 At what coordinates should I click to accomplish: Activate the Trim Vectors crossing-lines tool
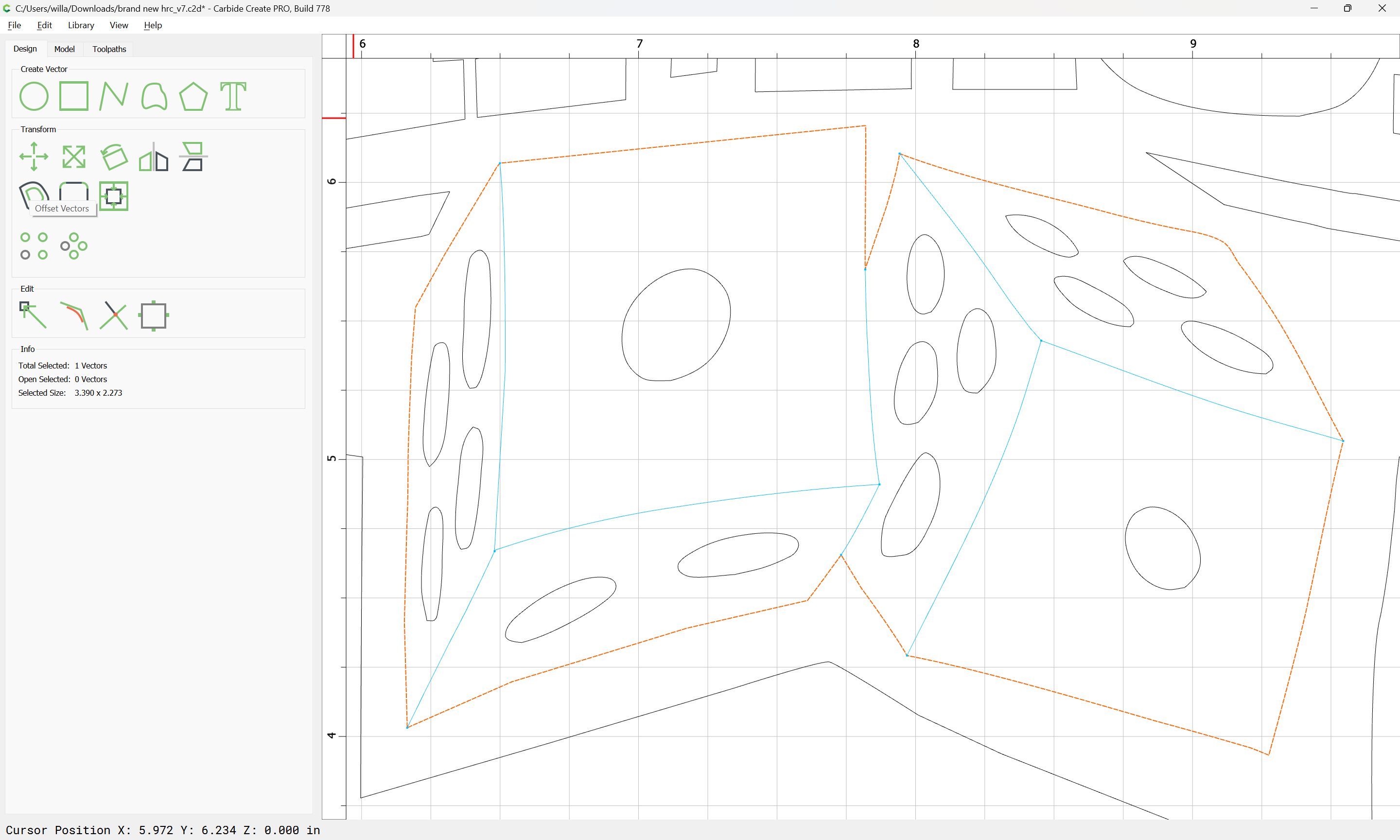point(114,315)
